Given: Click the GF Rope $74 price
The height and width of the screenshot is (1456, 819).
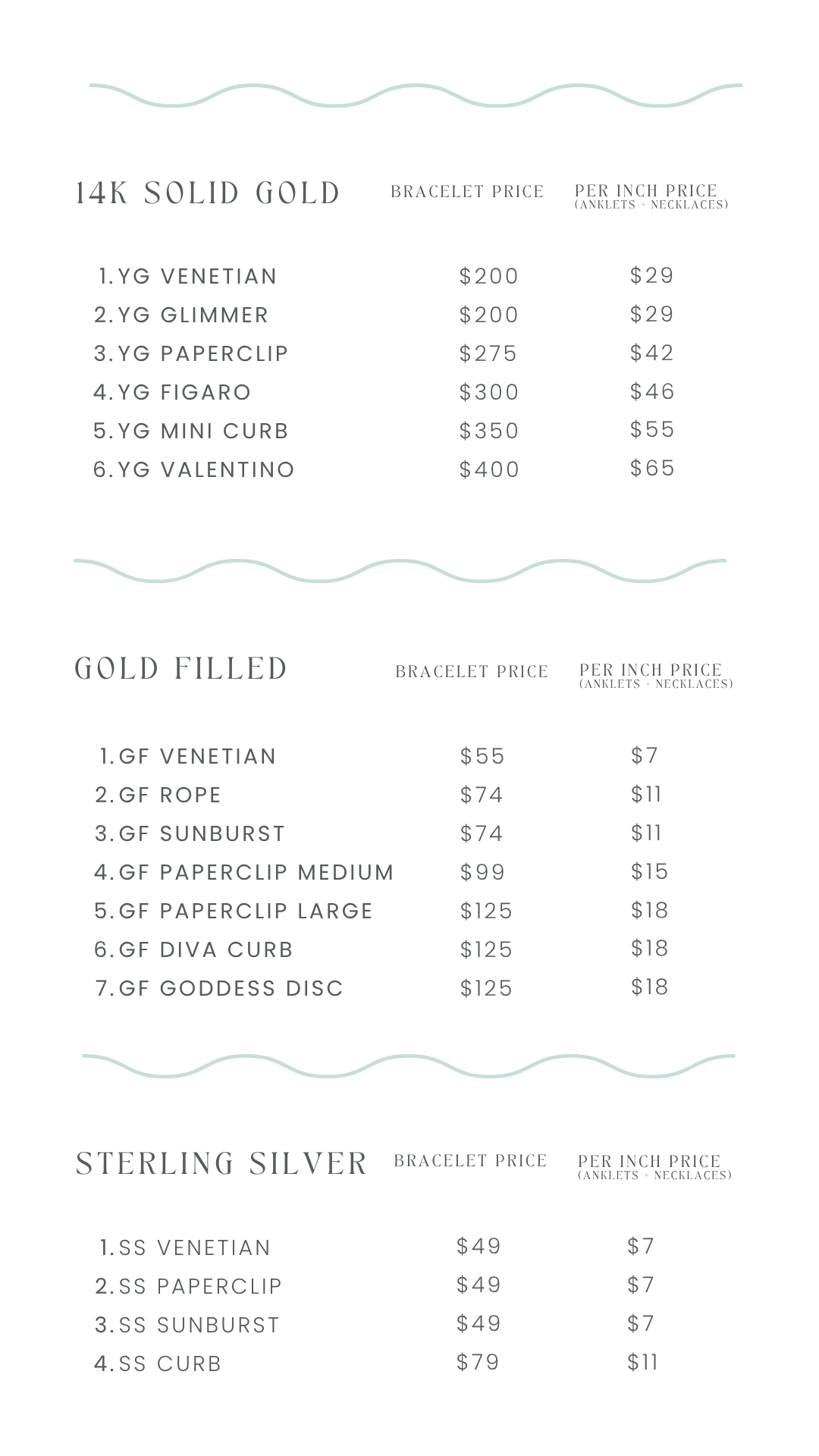Looking at the screenshot, I should click(482, 795).
